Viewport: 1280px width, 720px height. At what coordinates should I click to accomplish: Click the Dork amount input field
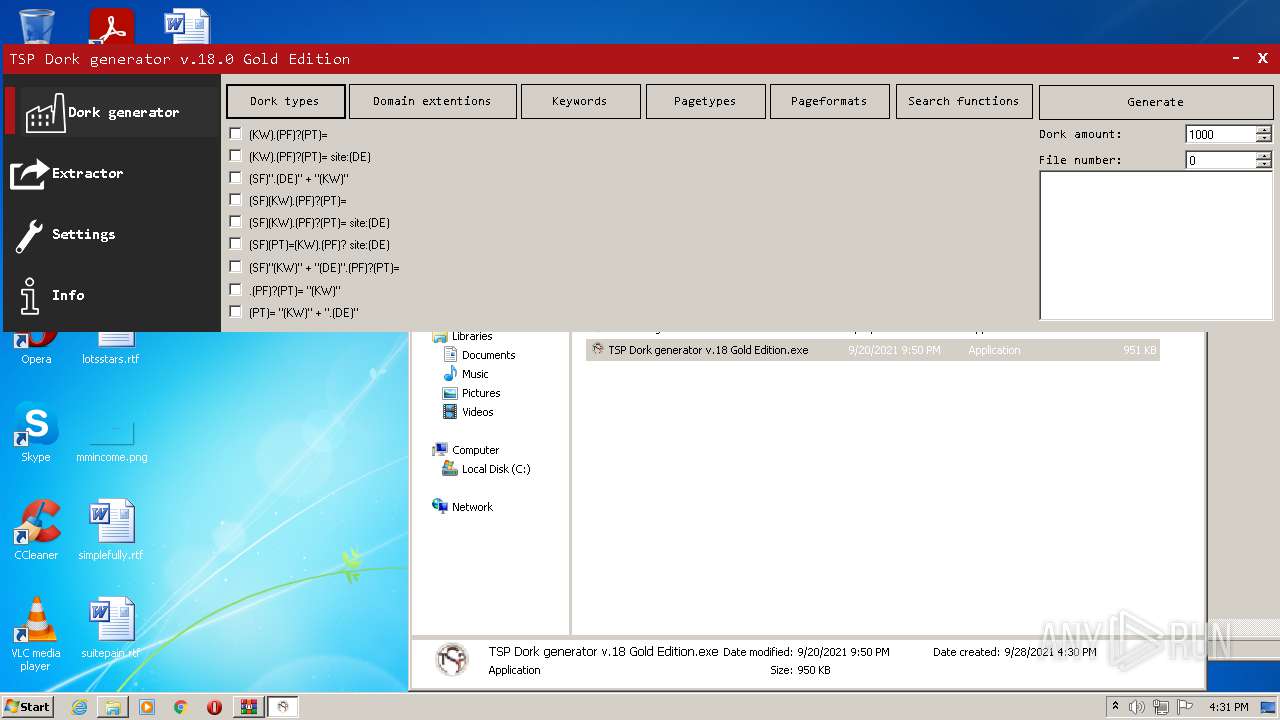[1220, 134]
